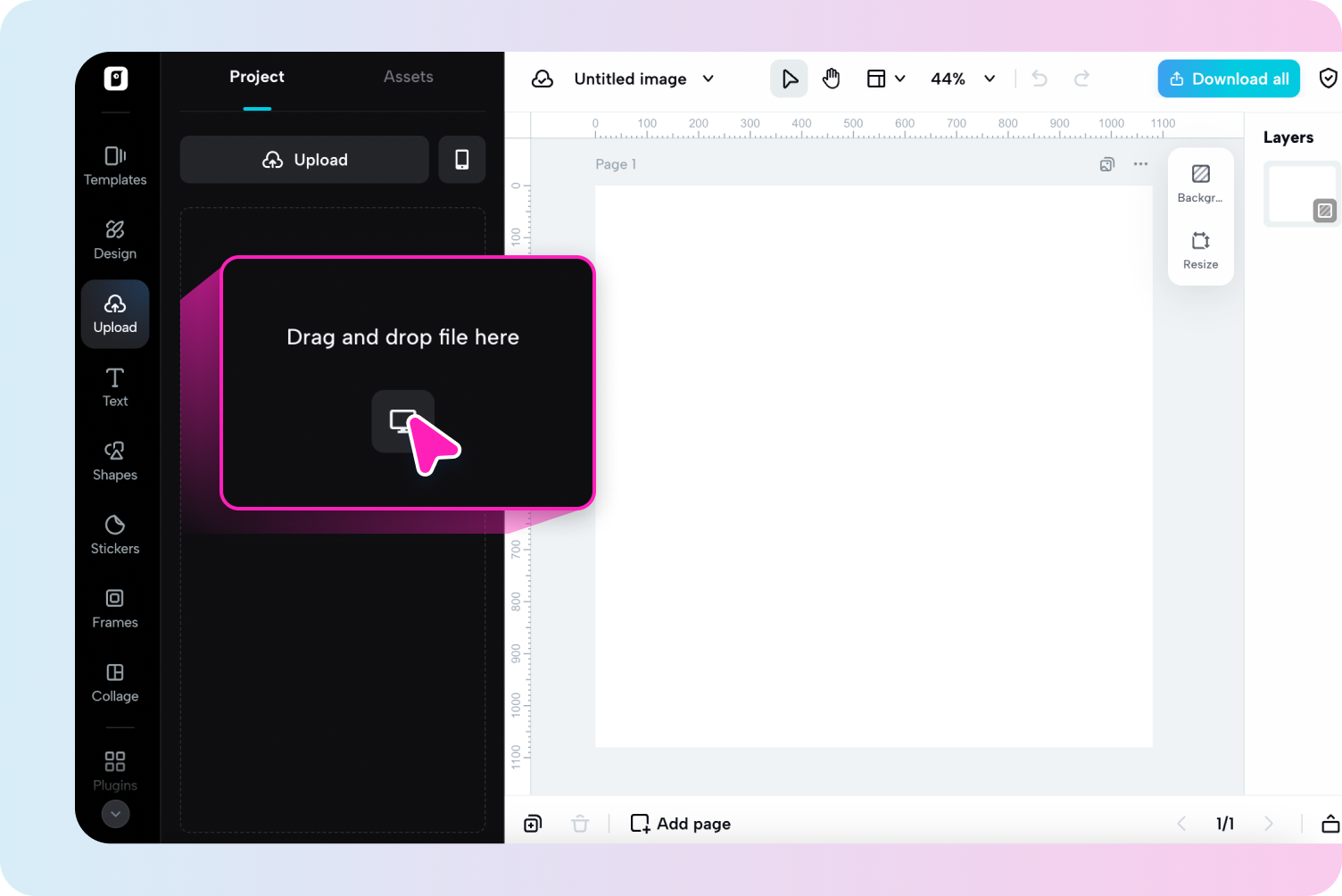
Task: Click the Page 1 label
Action: click(616, 164)
